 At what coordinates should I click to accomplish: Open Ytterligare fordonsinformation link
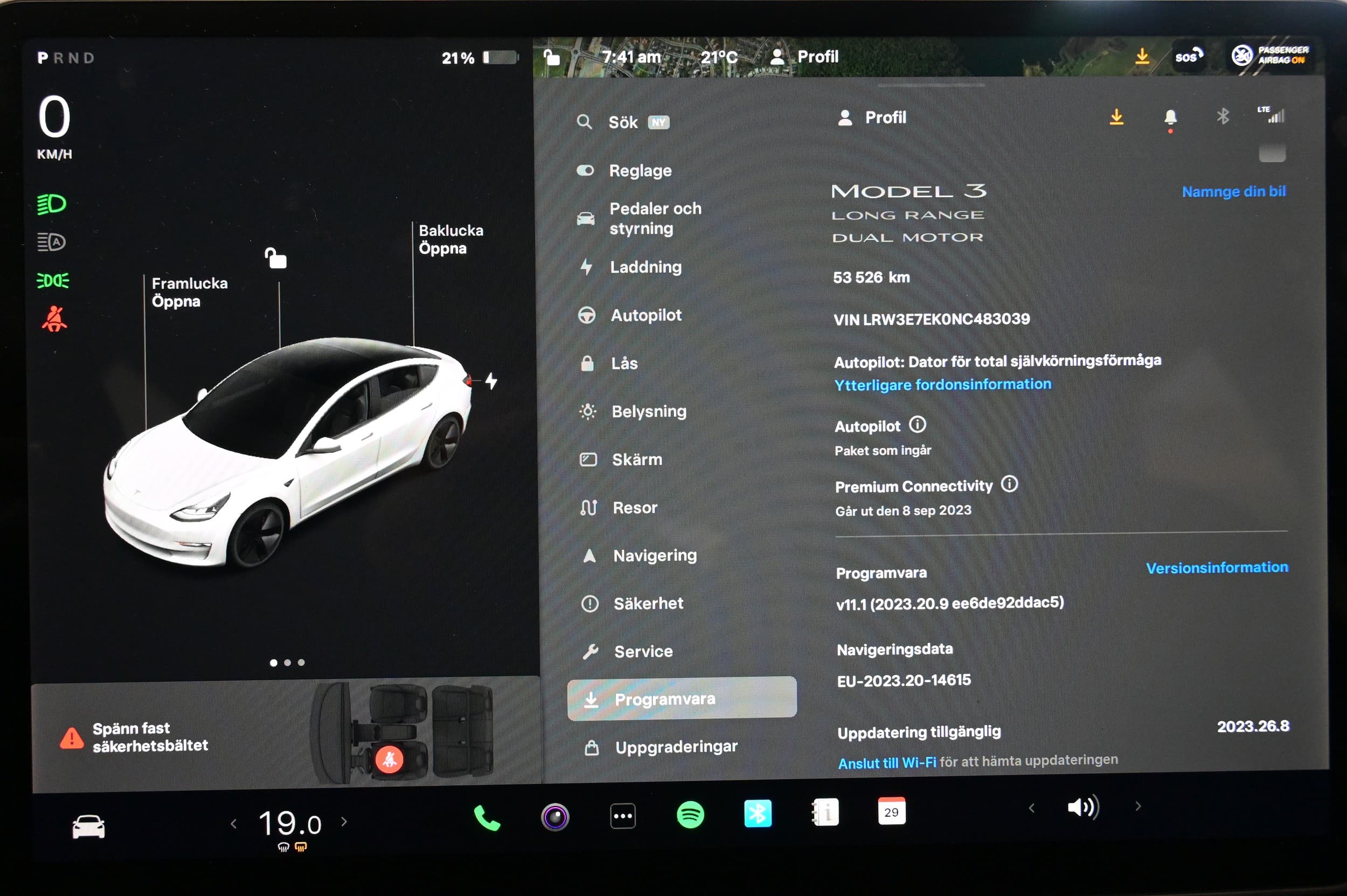point(942,385)
